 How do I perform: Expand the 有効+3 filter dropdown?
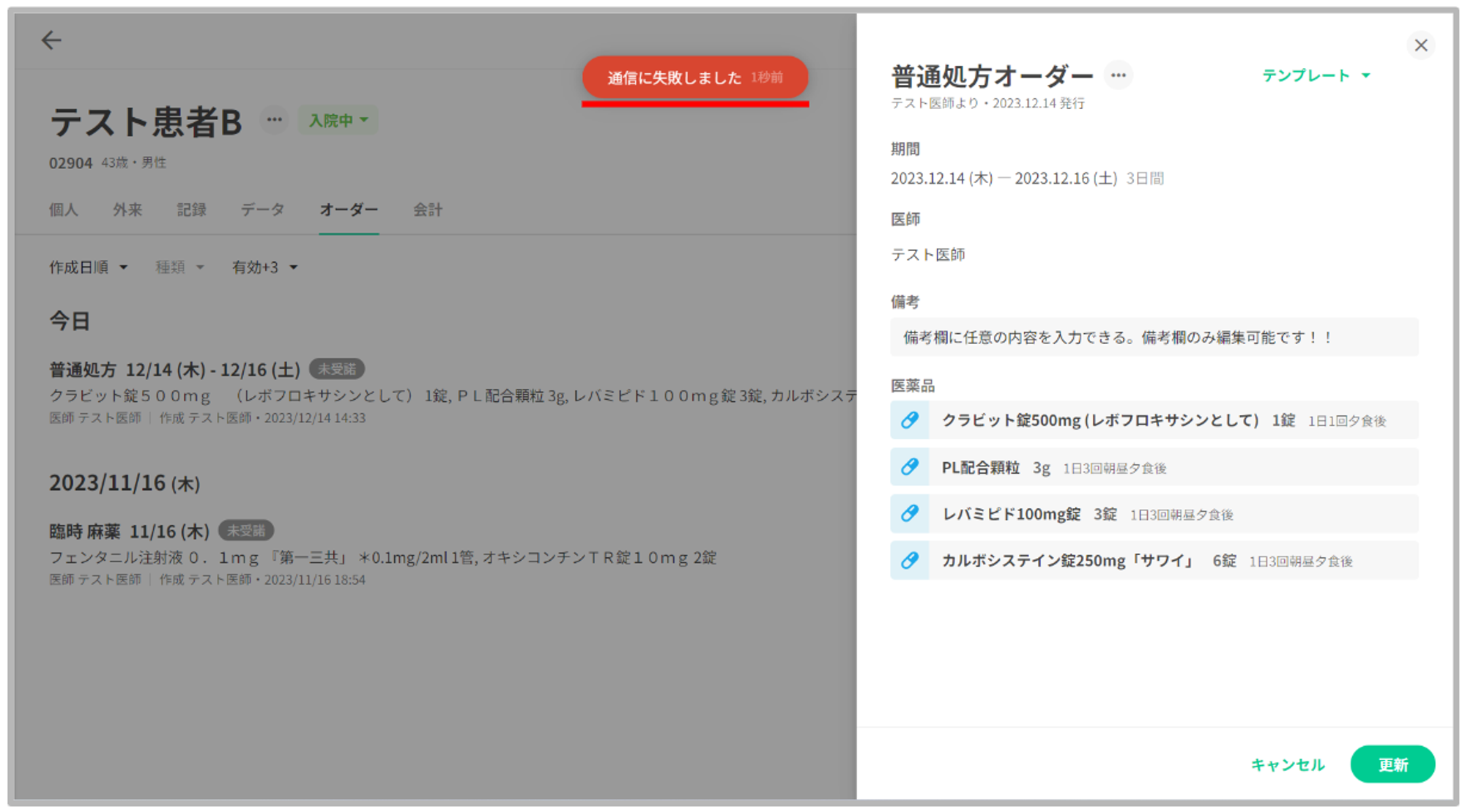point(264,267)
